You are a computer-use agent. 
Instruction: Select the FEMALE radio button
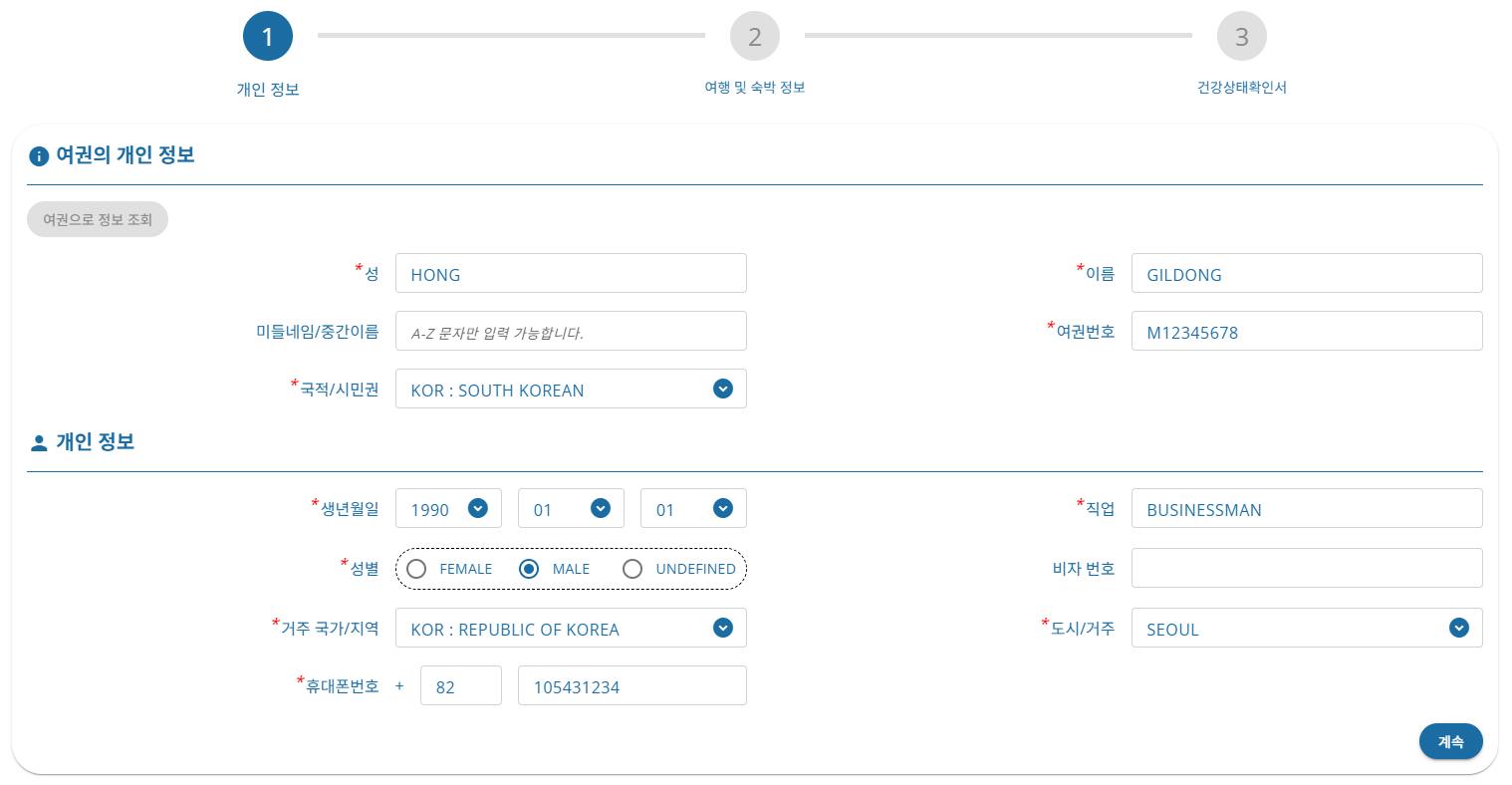[417, 569]
